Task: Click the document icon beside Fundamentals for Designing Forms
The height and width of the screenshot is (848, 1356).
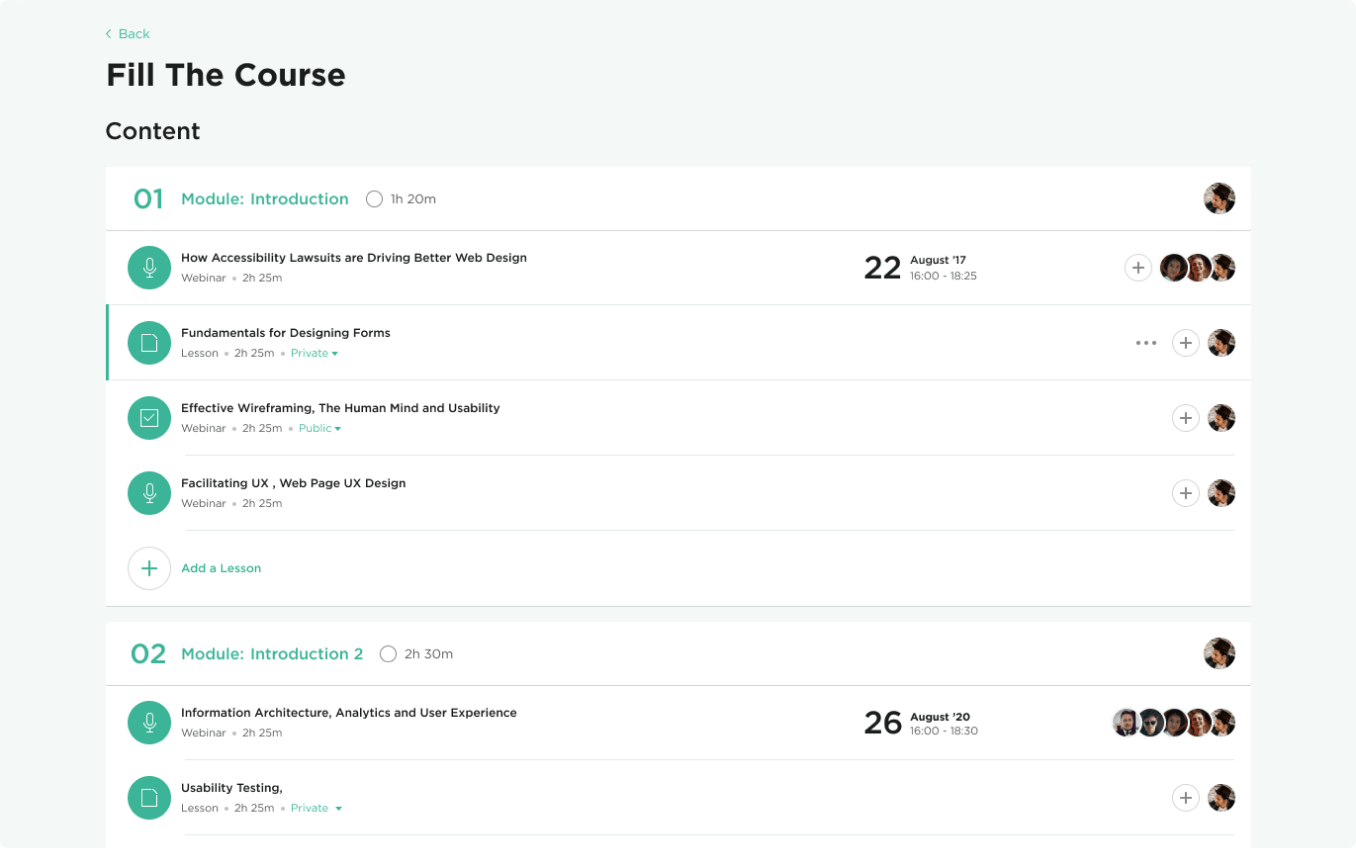Action: click(x=149, y=342)
